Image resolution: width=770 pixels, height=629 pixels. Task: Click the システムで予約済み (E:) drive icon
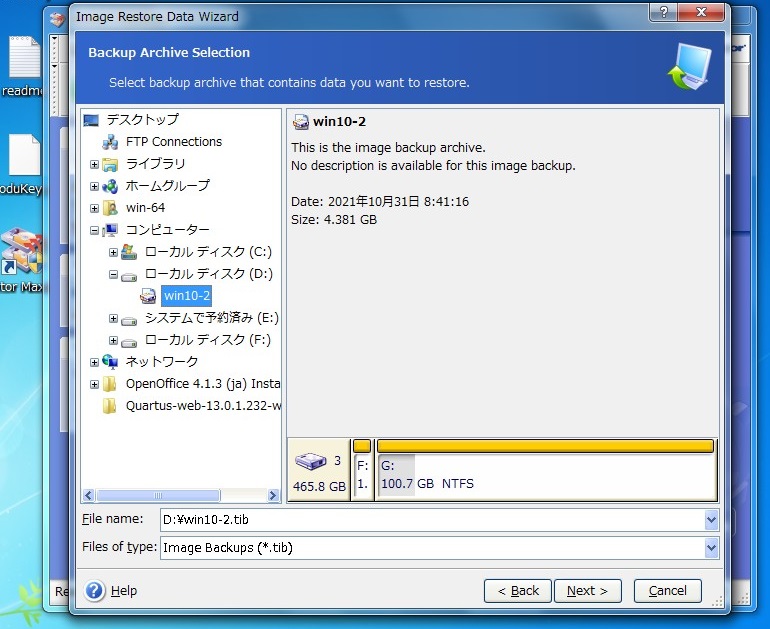[x=129, y=320]
